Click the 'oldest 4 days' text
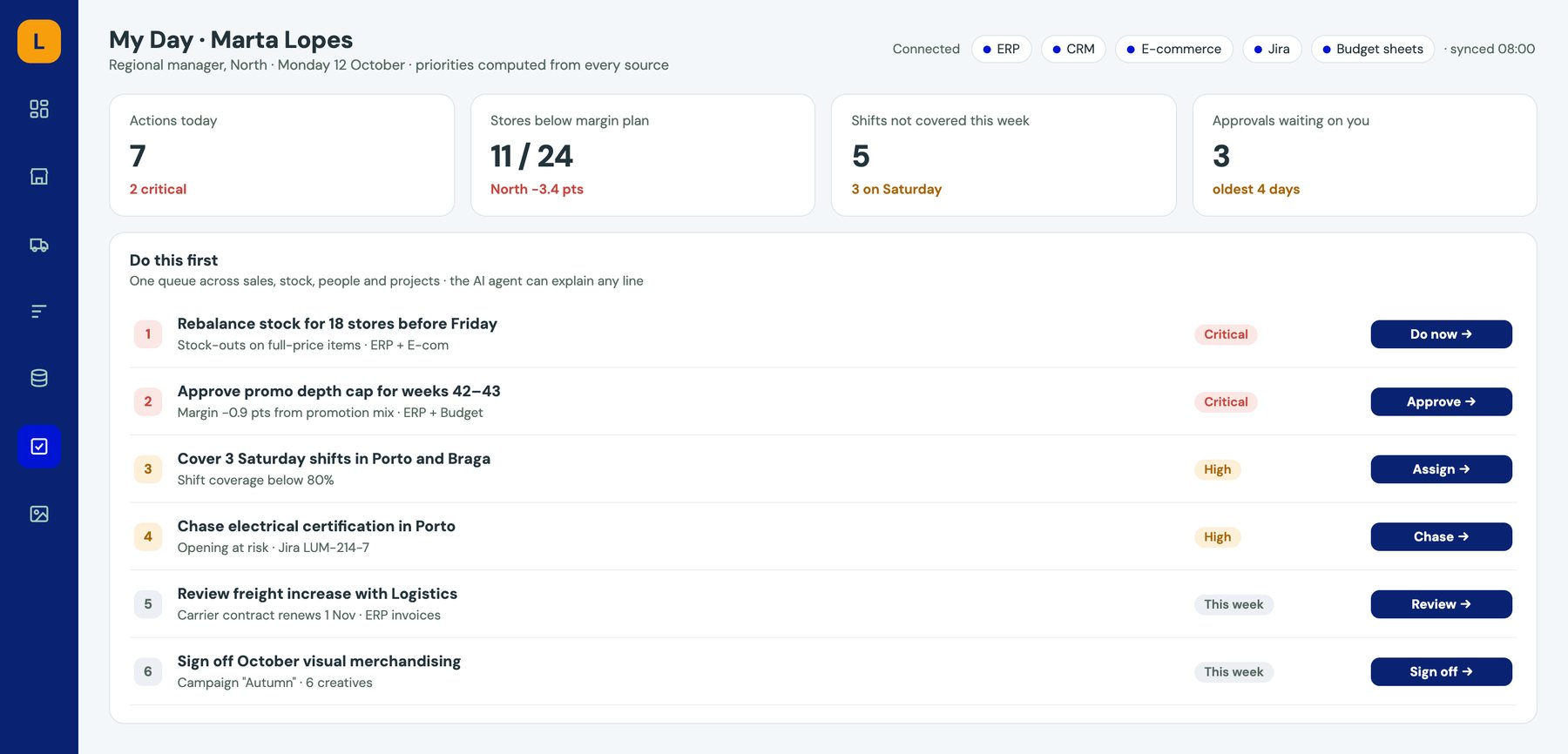The width and height of the screenshot is (1568, 754). coord(1256,189)
